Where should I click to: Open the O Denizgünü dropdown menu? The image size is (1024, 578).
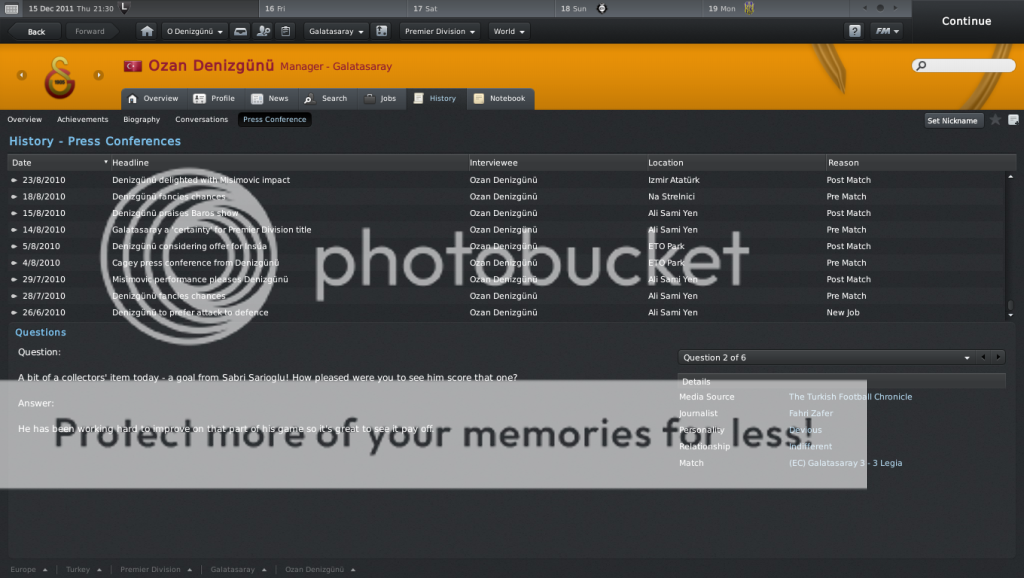(194, 31)
